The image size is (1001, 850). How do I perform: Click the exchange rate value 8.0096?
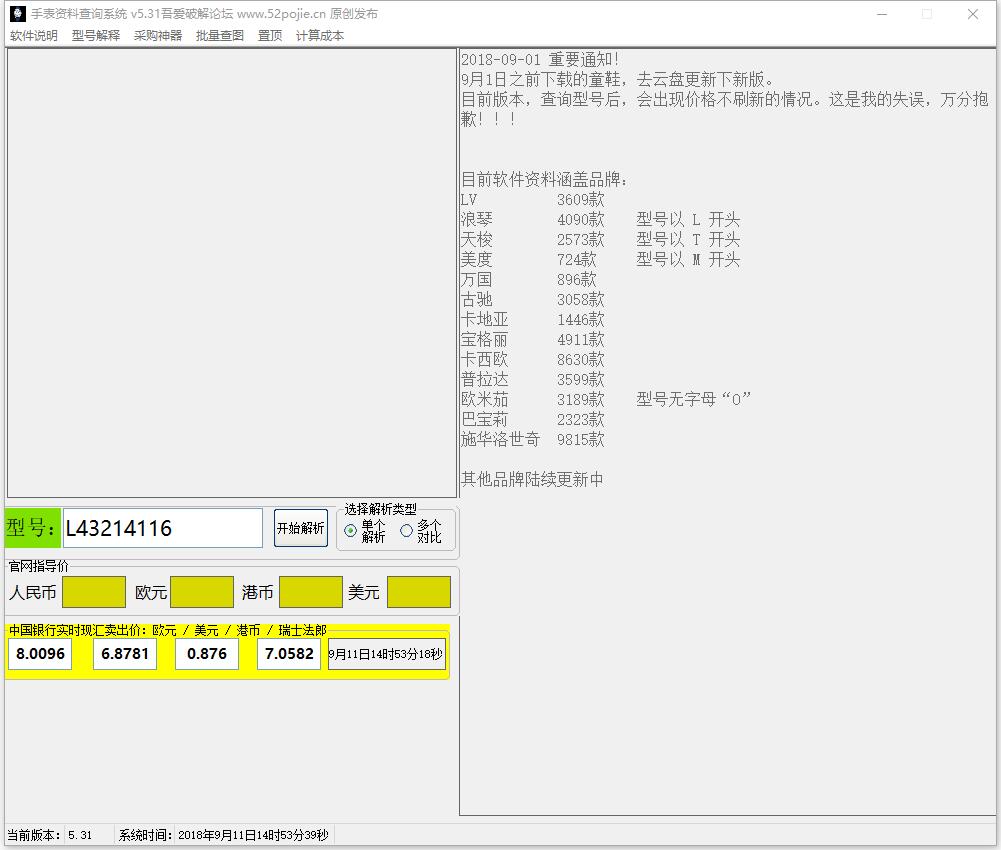coord(40,654)
